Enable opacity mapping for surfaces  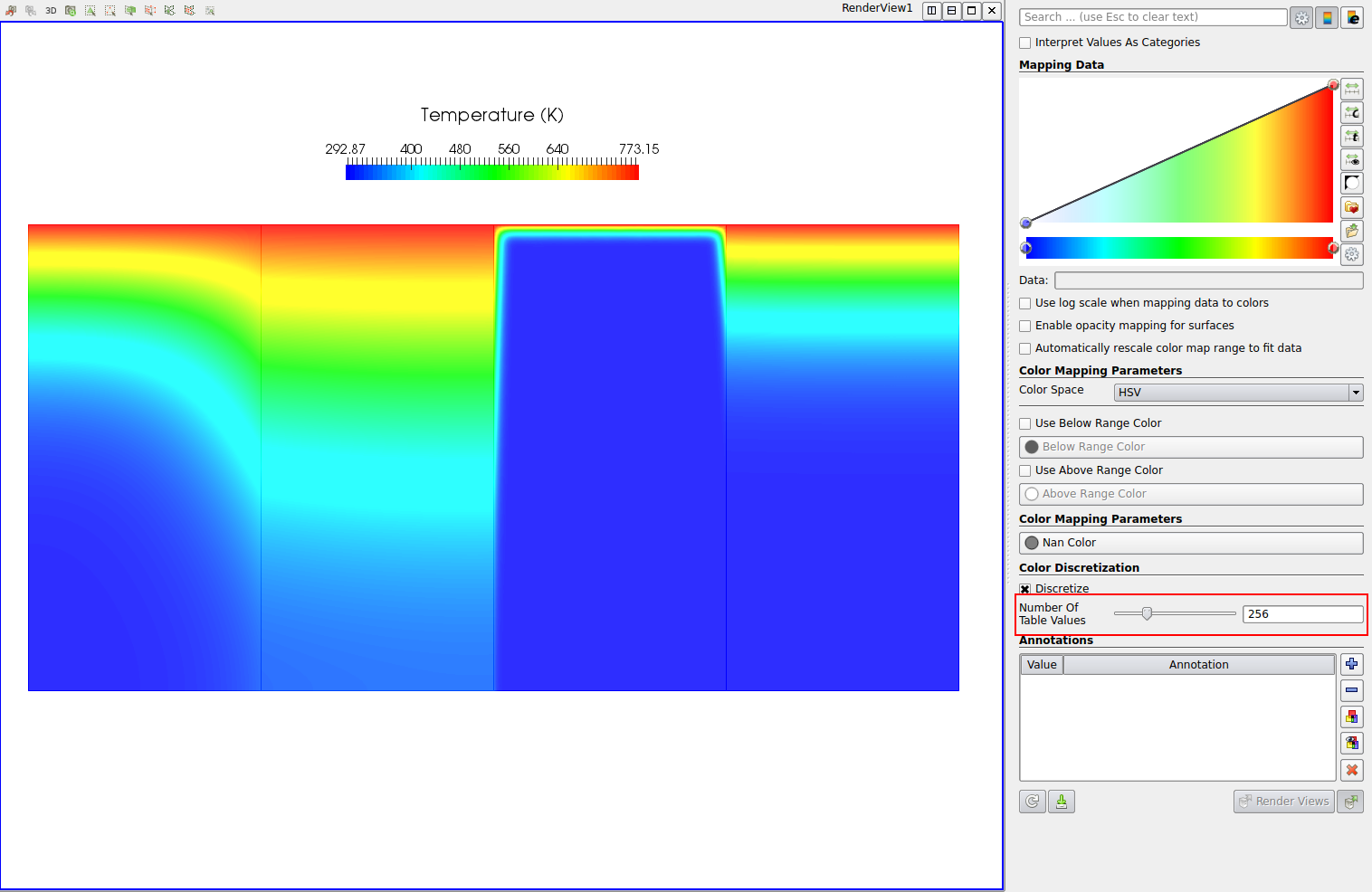[x=1025, y=326]
